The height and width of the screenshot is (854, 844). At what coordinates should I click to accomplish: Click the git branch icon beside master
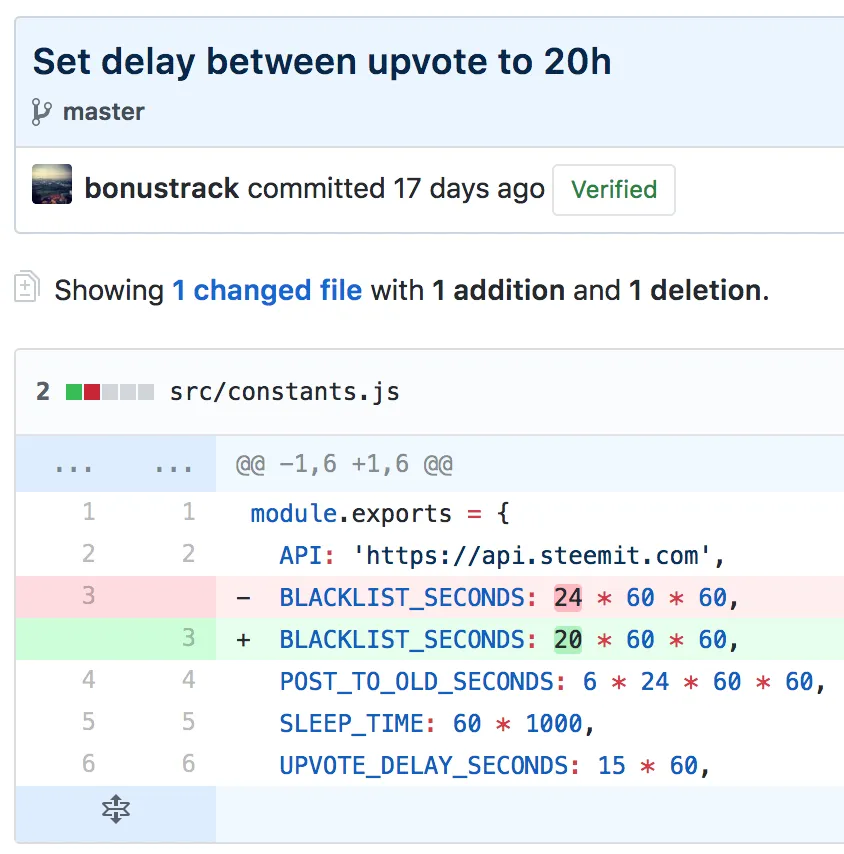tap(41, 111)
